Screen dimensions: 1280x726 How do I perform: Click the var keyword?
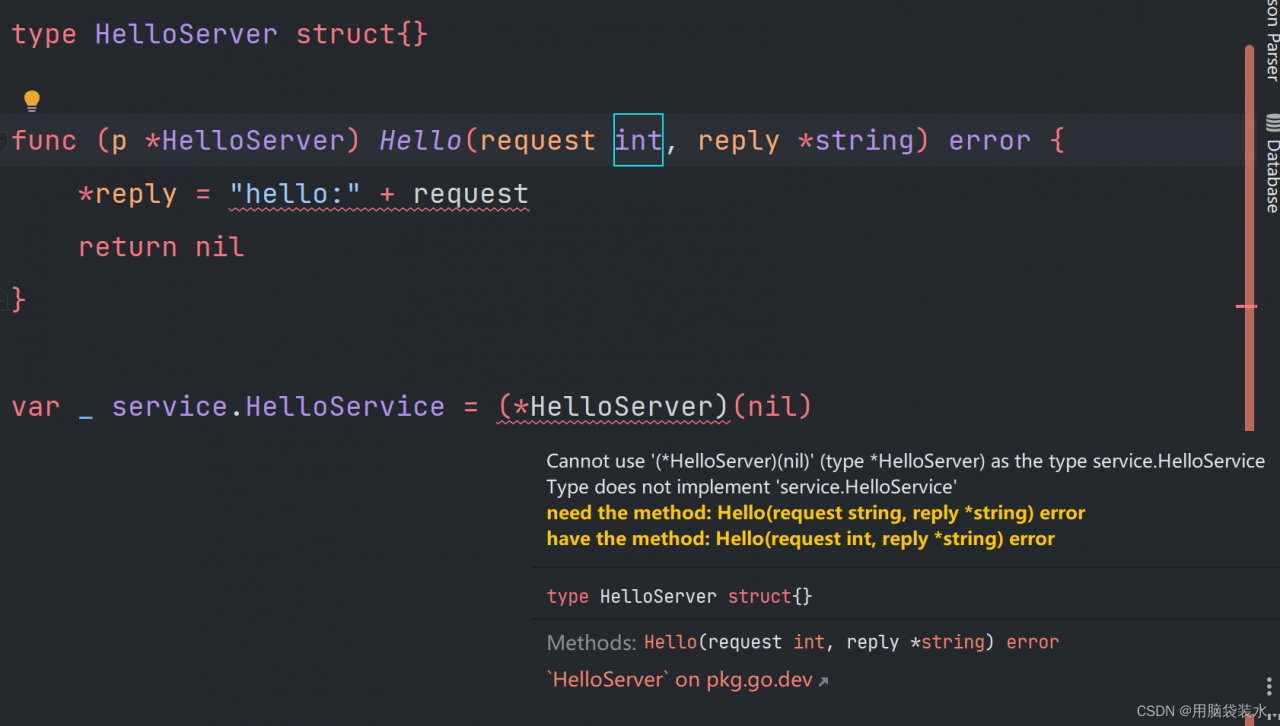point(36,407)
